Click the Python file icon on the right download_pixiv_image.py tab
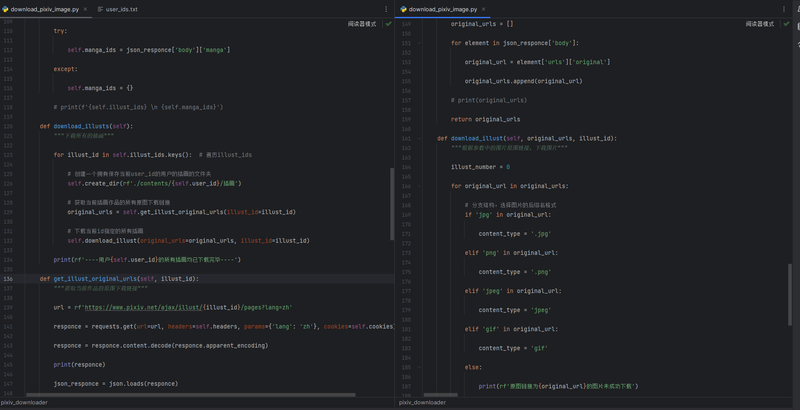 [x=404, y=9]
